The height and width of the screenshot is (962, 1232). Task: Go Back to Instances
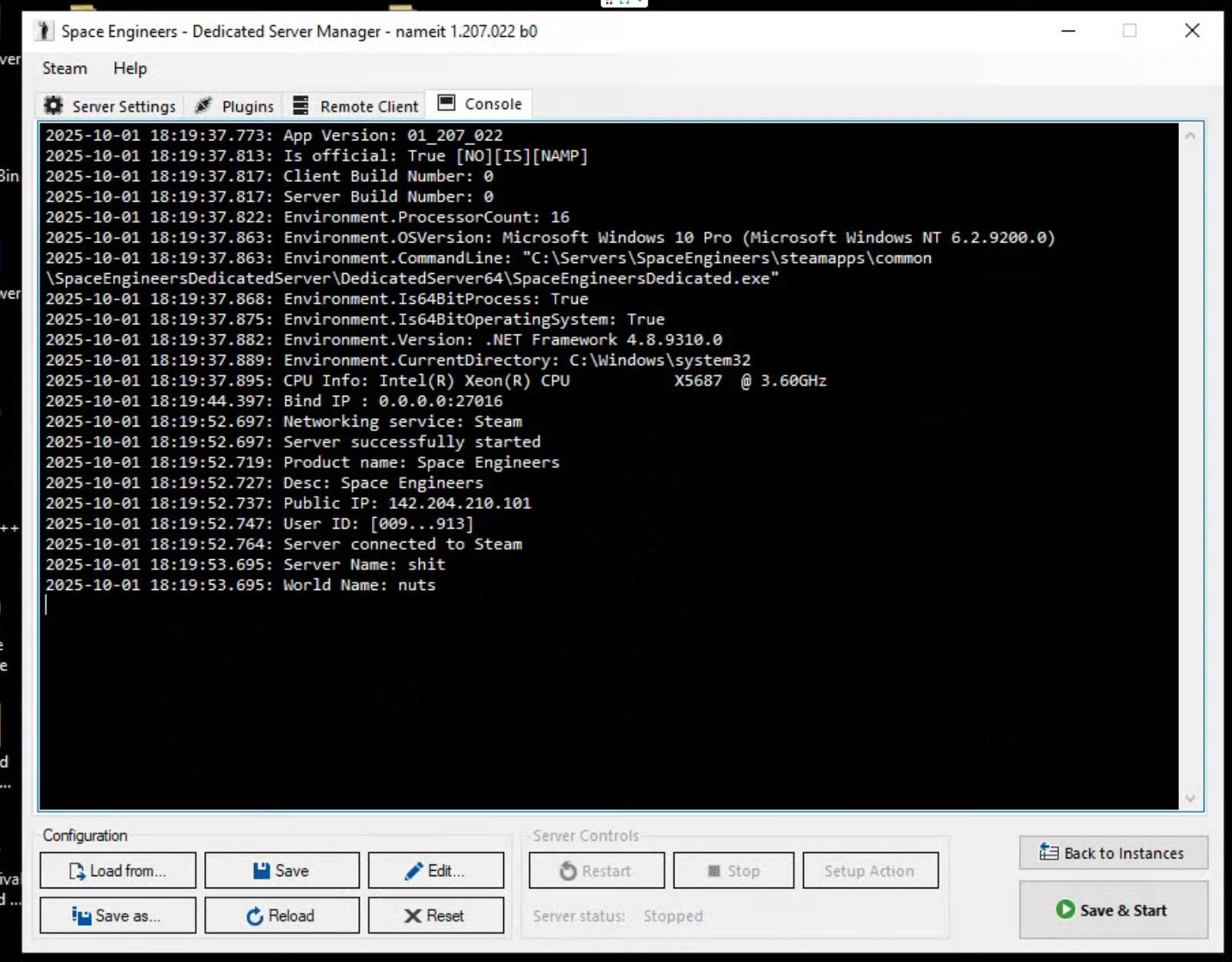pyautogui.click(x=1112, y=853)
